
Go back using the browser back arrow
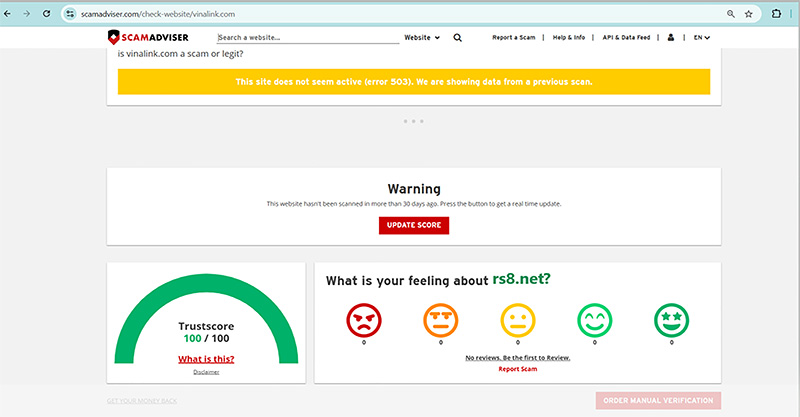tap(7, 14)
